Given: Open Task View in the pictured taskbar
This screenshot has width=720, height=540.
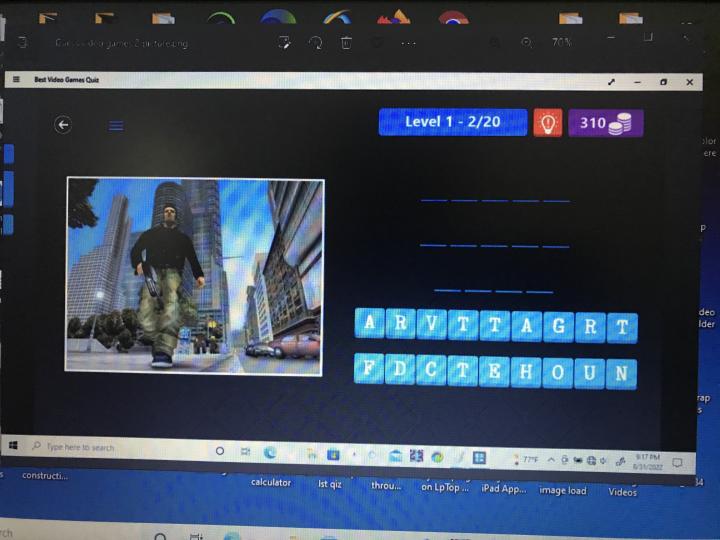Looking at the screenshot, I should coord(246,452).
